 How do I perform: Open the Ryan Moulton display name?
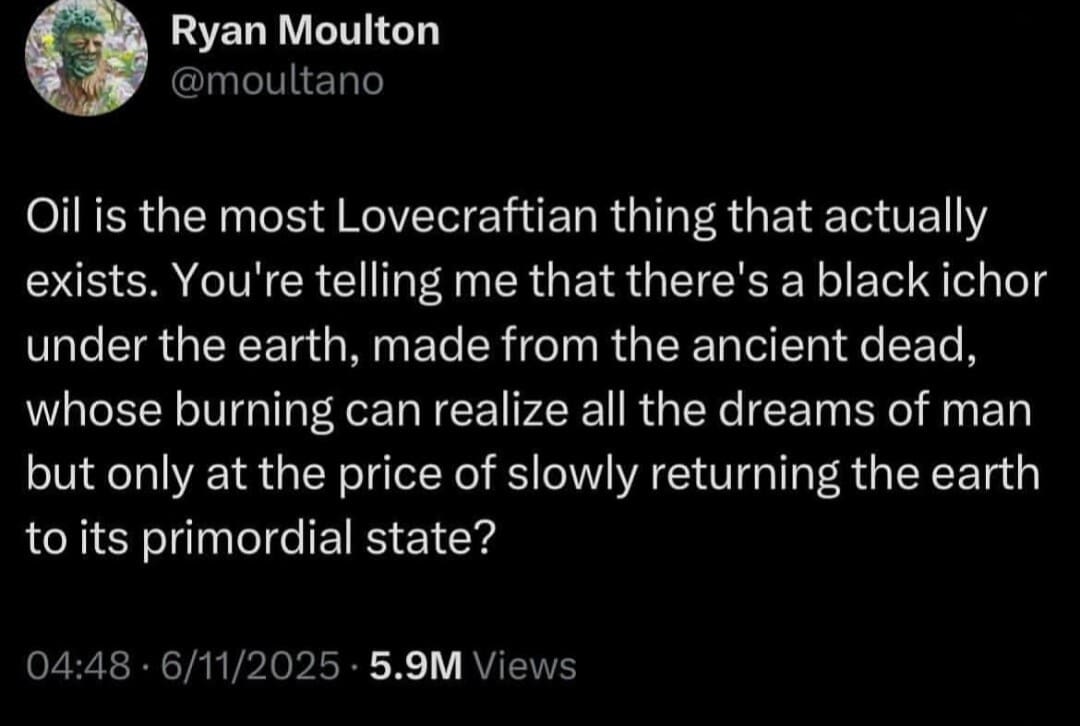[x=304, y=32]
